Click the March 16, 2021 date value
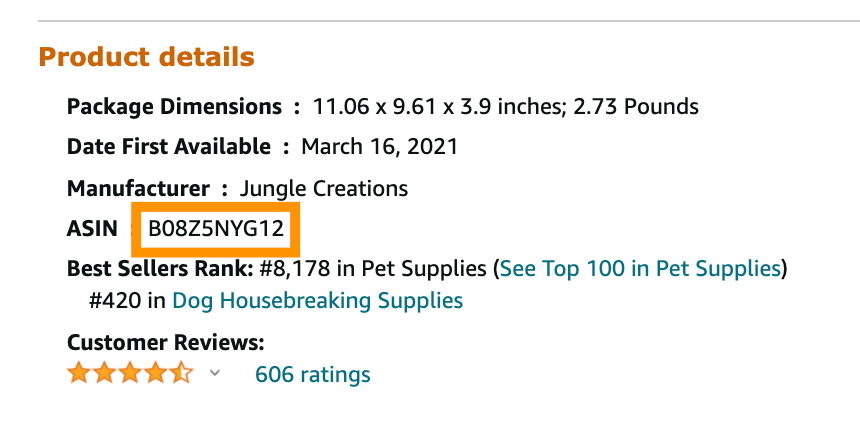The image size is (860, 448). [380, 147]
